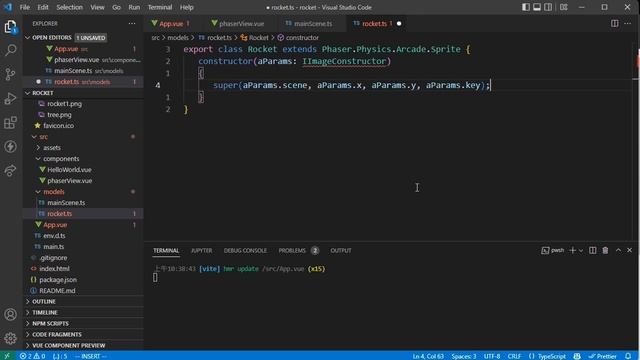The height and width of the screenshot is (360, 640).
Task: Open the Source Control view
Action: (x=10, y=74)
